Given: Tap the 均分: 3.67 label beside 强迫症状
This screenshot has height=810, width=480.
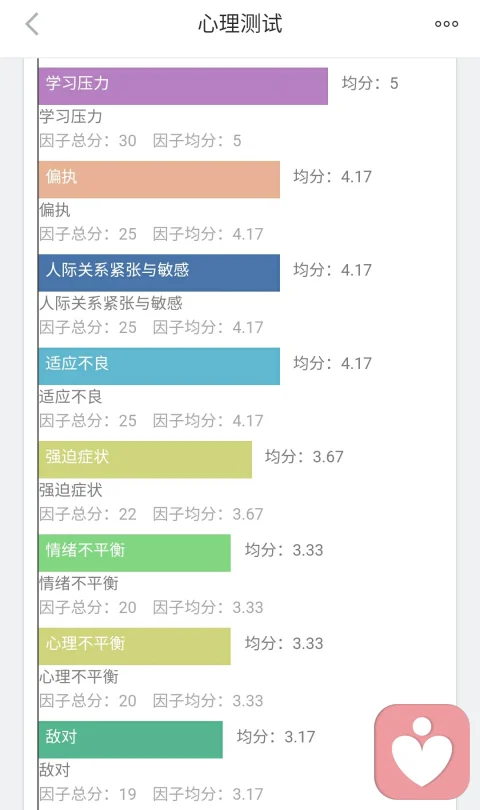Looking at the screenshot, I should point(304,457).
